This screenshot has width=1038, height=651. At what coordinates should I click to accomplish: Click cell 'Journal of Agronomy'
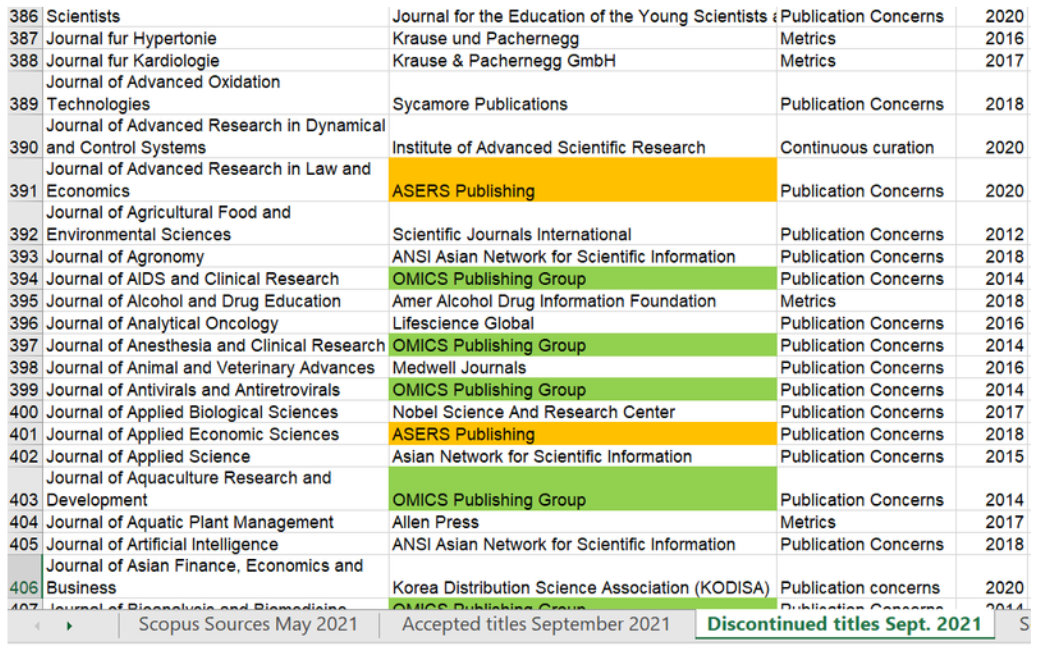tap(216, 256)
